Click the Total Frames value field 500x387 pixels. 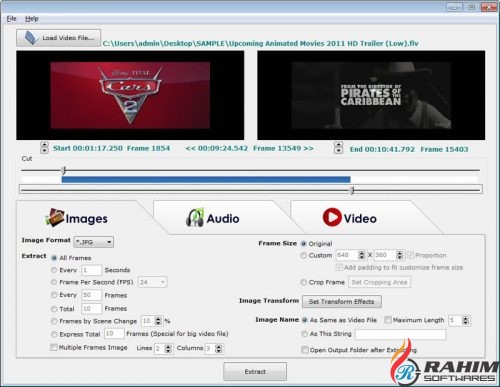click(x=91, y=309)
